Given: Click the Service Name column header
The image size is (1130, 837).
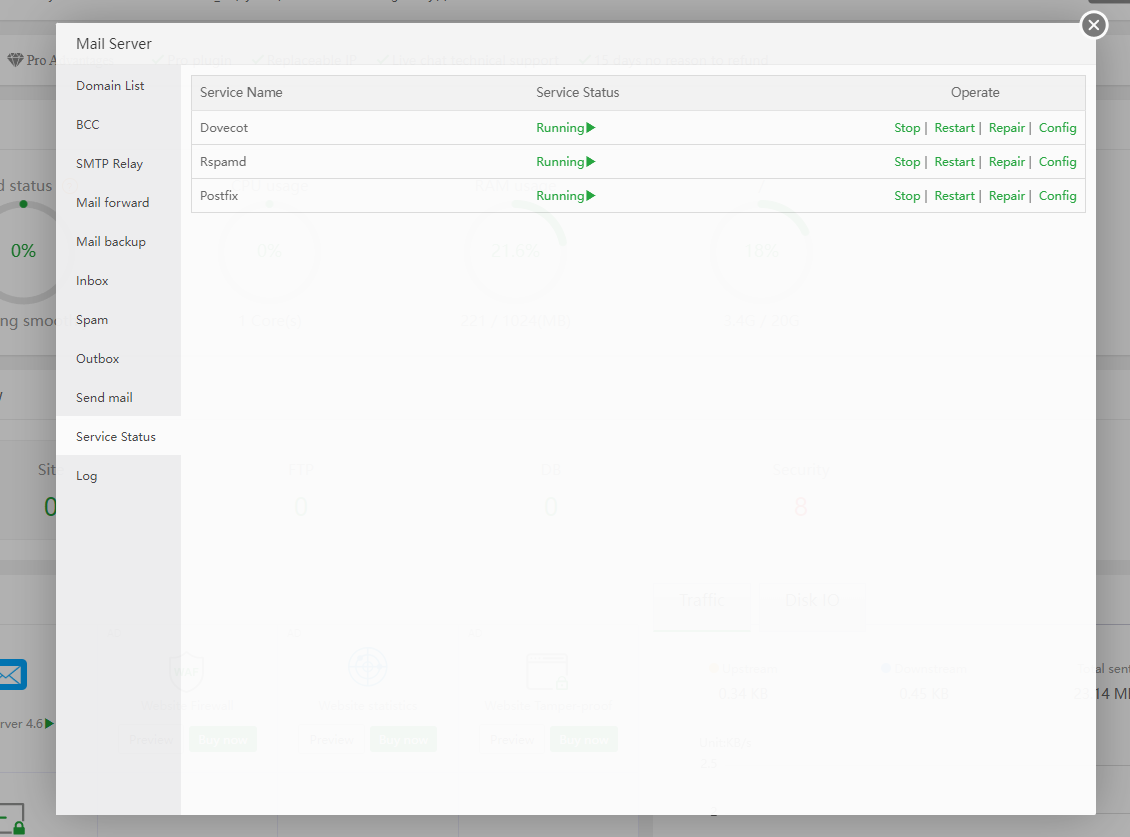Looking at the screenshot, I should click(241, 92).
